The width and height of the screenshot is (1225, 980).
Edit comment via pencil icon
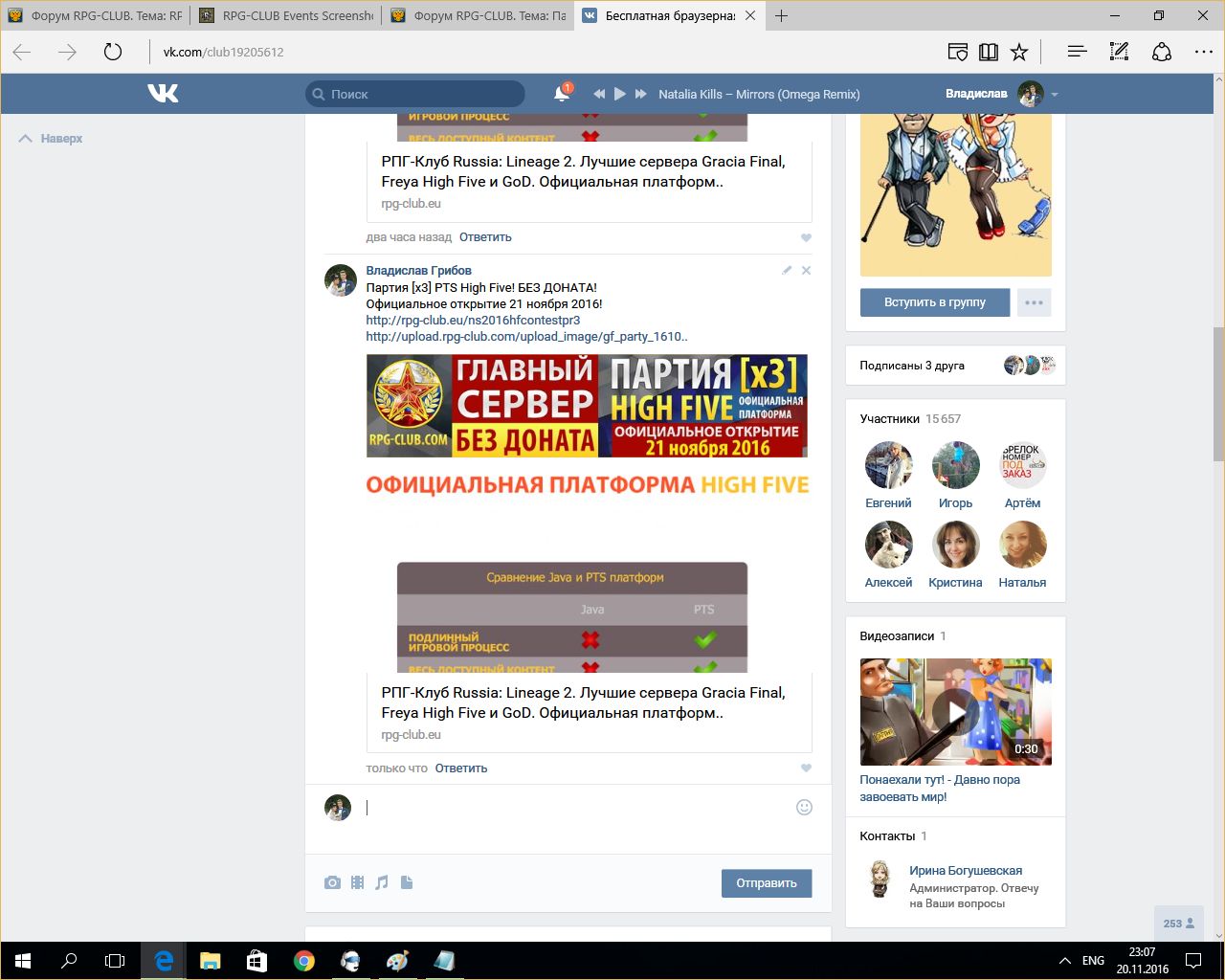tap(787, 270)
